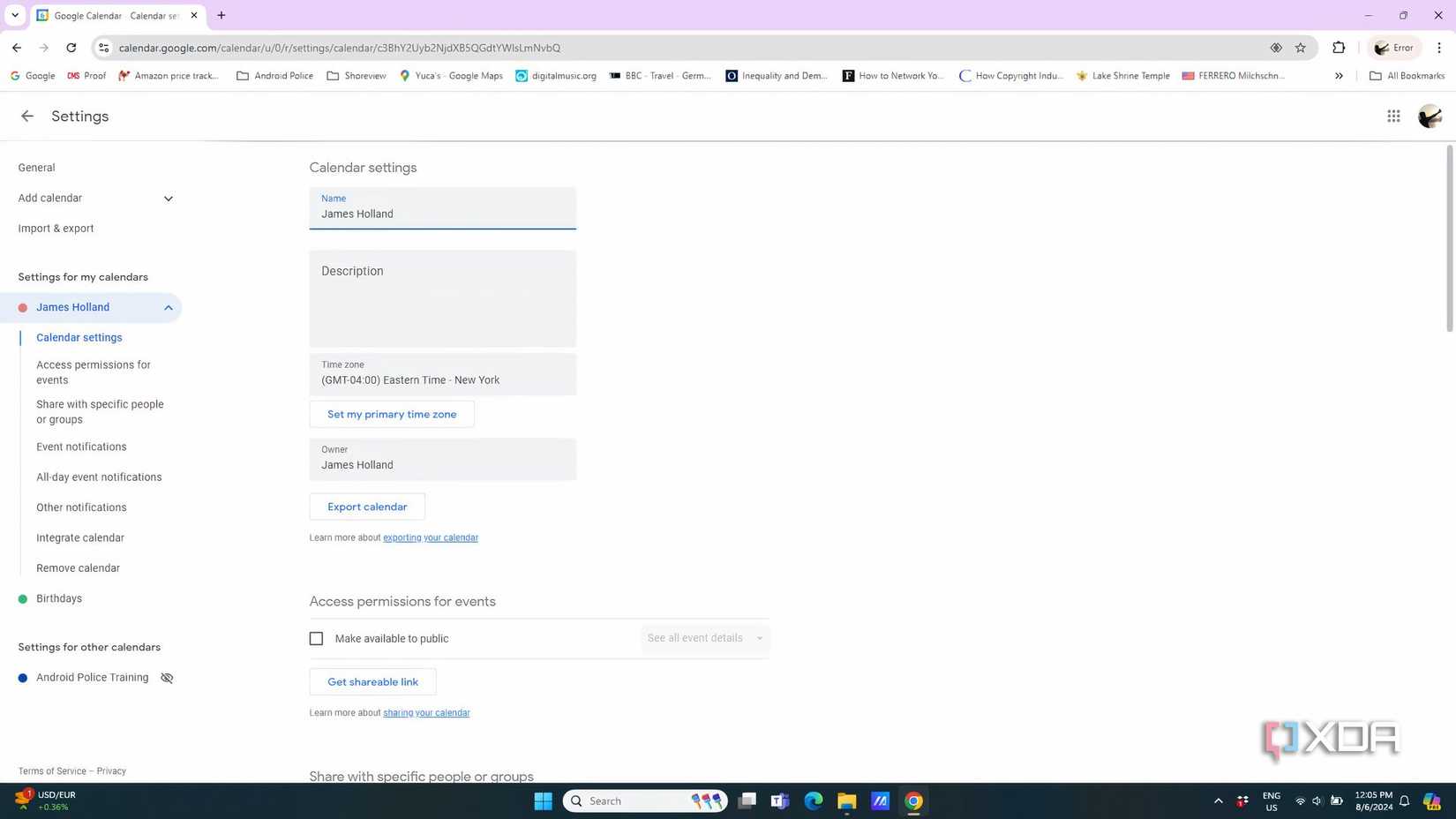Screen dimensions: 1456x819
Task: Collapse the James Holland calendar settings list
Action: point(169,307)
